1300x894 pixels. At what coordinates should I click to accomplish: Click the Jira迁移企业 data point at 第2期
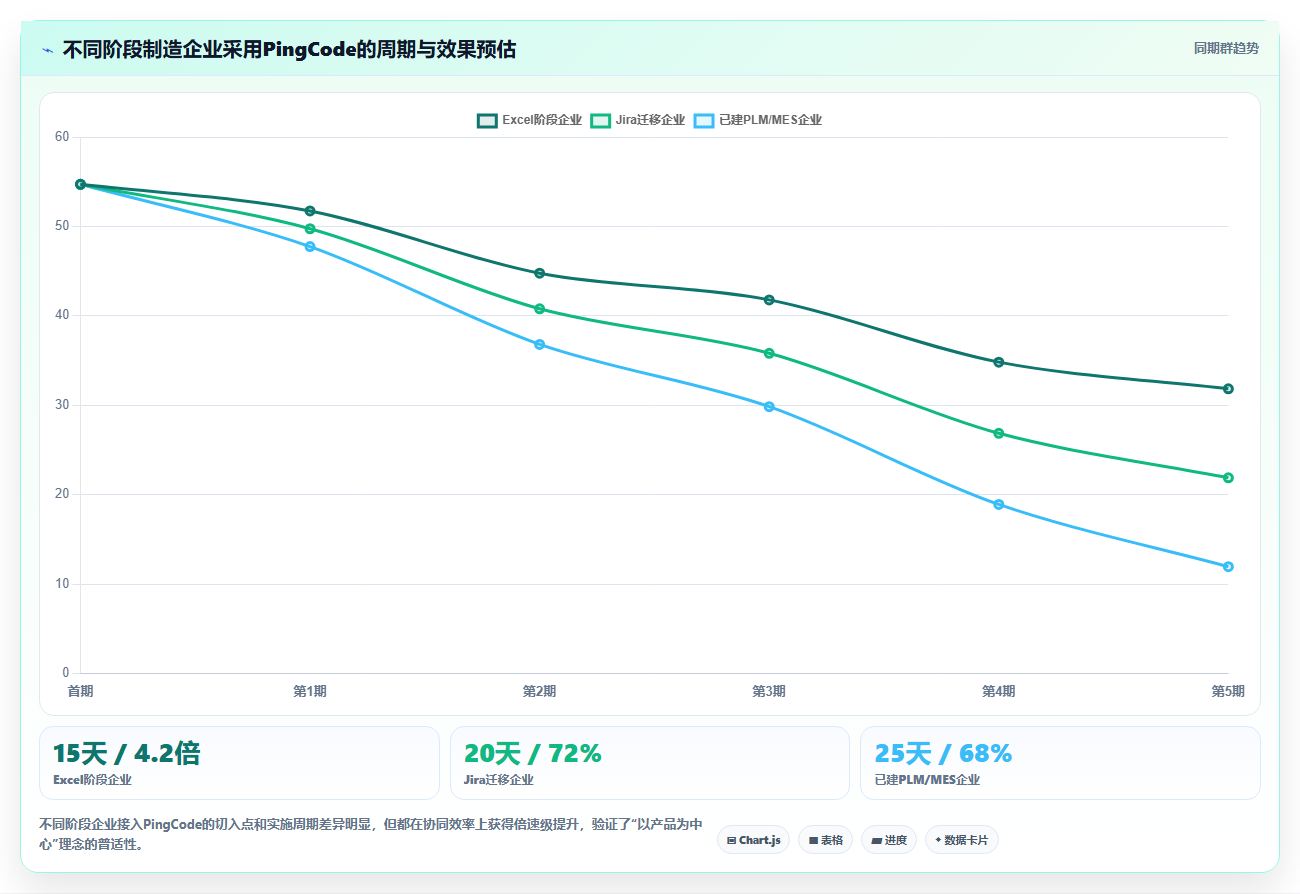coord(539,309)
